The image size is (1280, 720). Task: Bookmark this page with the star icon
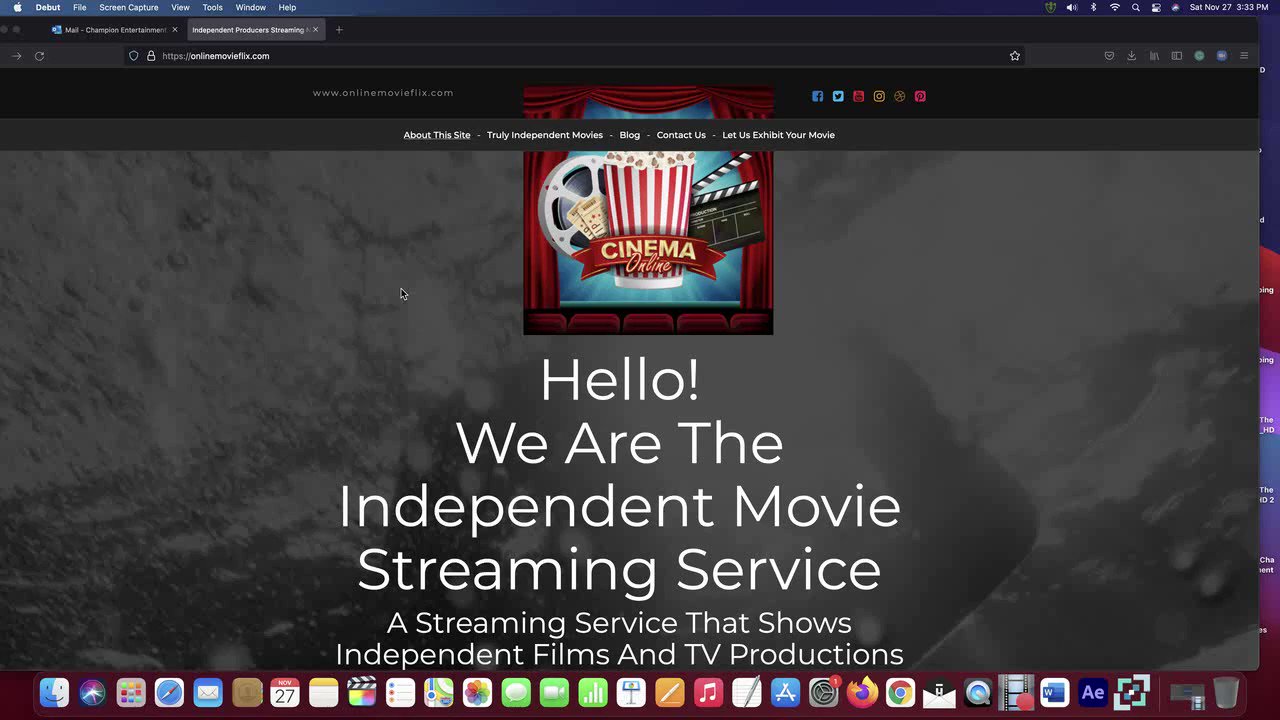point(1014,56)
